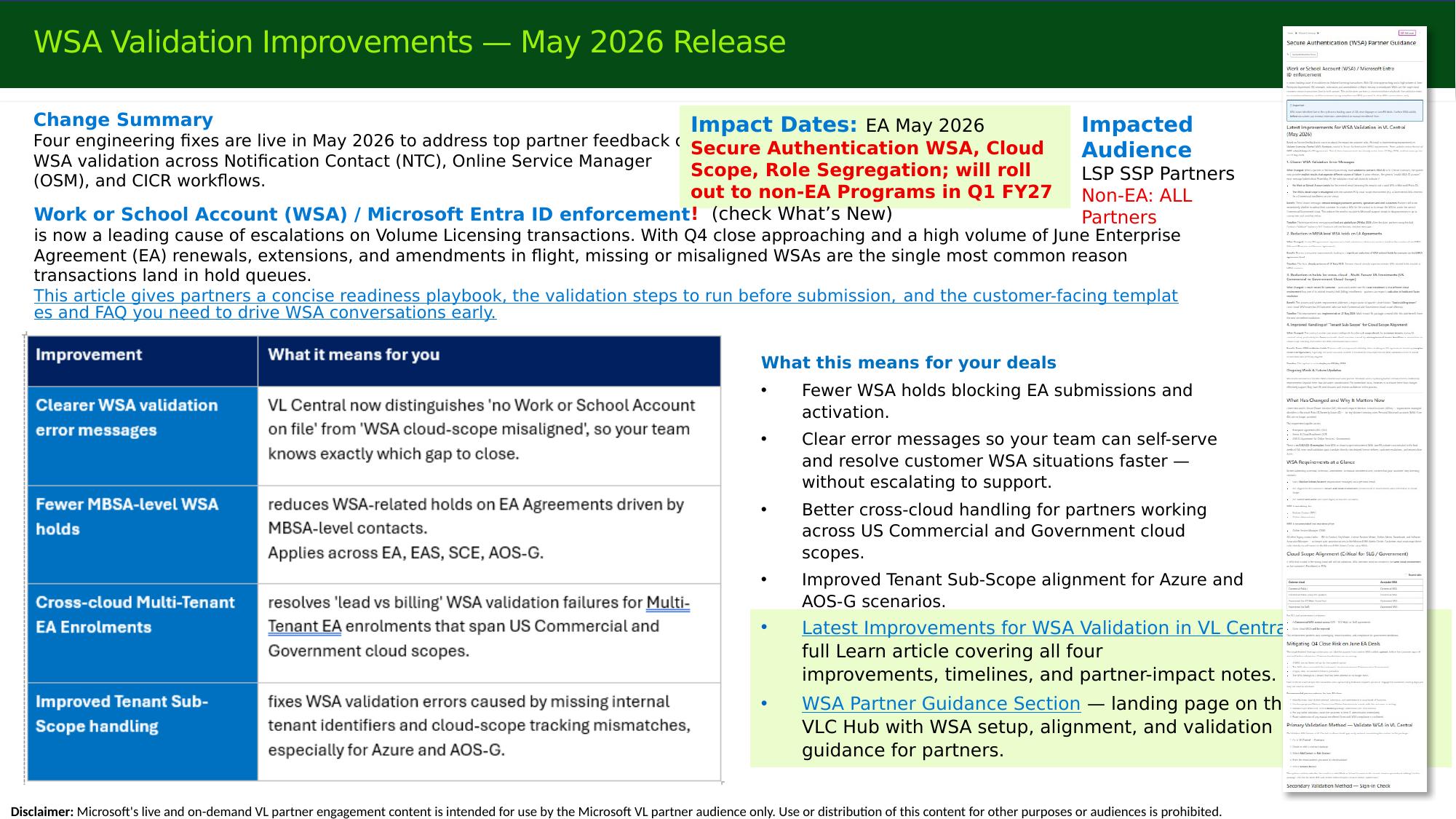
Task: Click the 'Impact Dates:' label
Action: [x=774, y=125]
